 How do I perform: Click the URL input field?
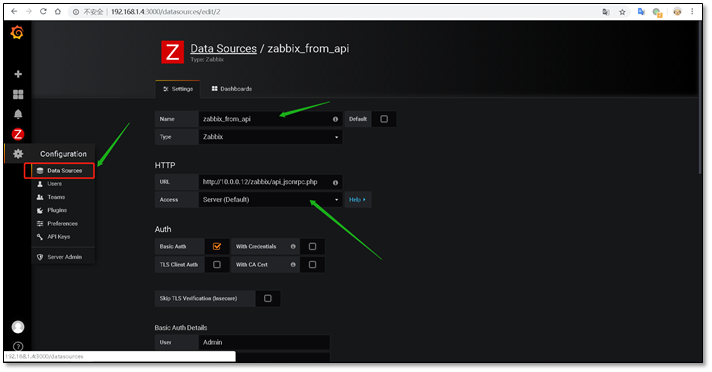(271, 182)
